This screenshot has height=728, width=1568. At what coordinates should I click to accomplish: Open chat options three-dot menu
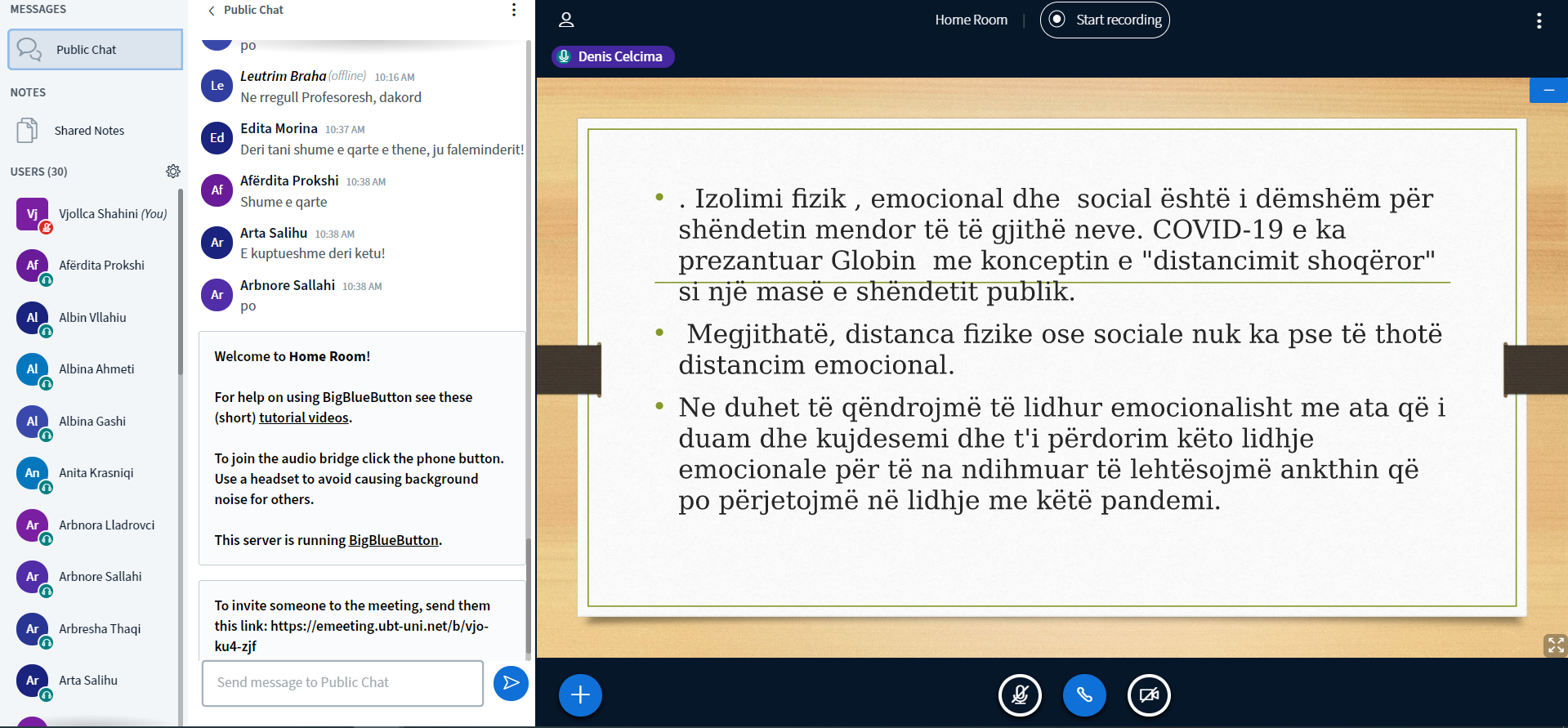tap(514, 10)
